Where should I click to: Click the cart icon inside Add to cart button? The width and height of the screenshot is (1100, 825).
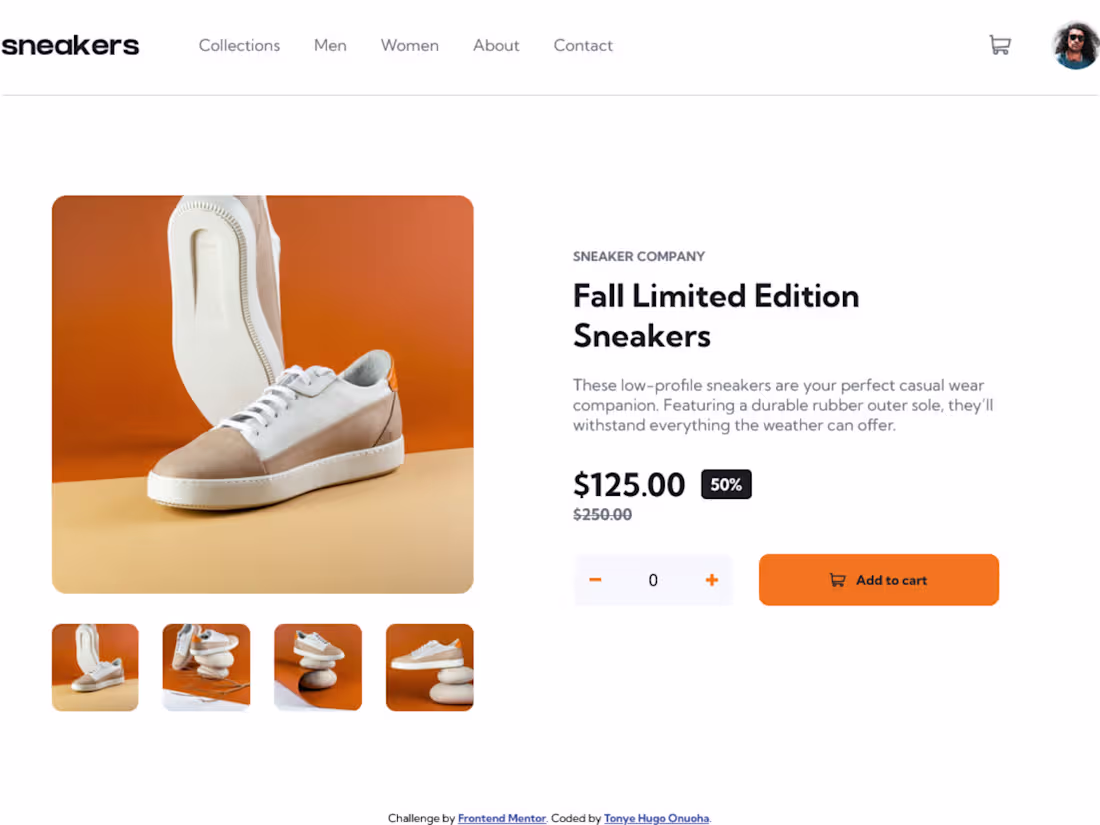838,580
